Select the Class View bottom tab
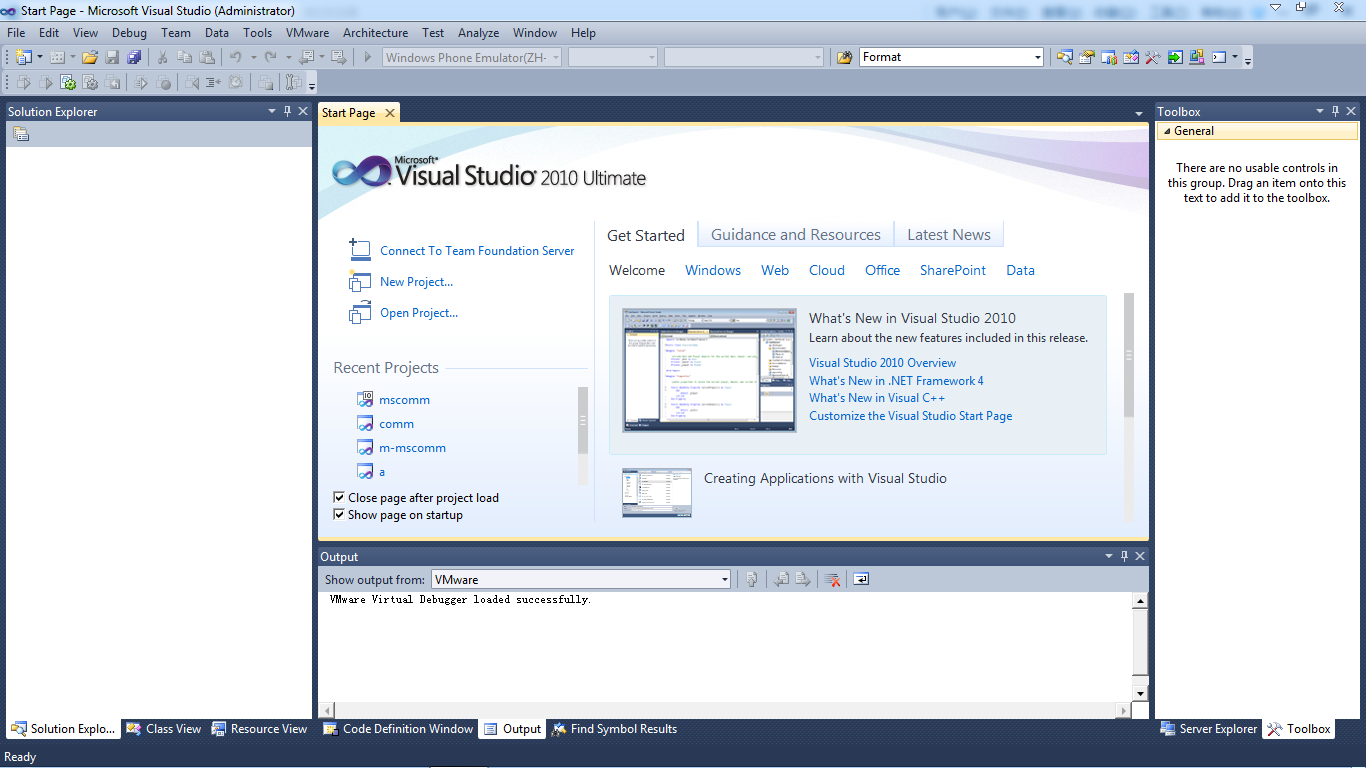Viewport: 1366px width, 768px height. click(164, 729)
